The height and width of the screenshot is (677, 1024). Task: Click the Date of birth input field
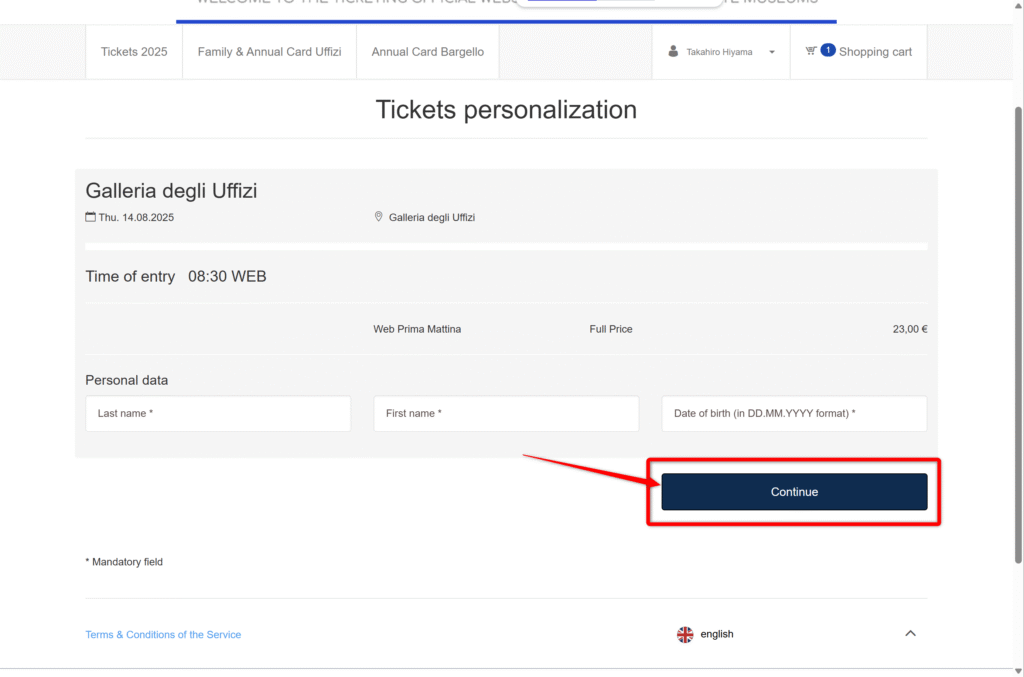(793, 413)
